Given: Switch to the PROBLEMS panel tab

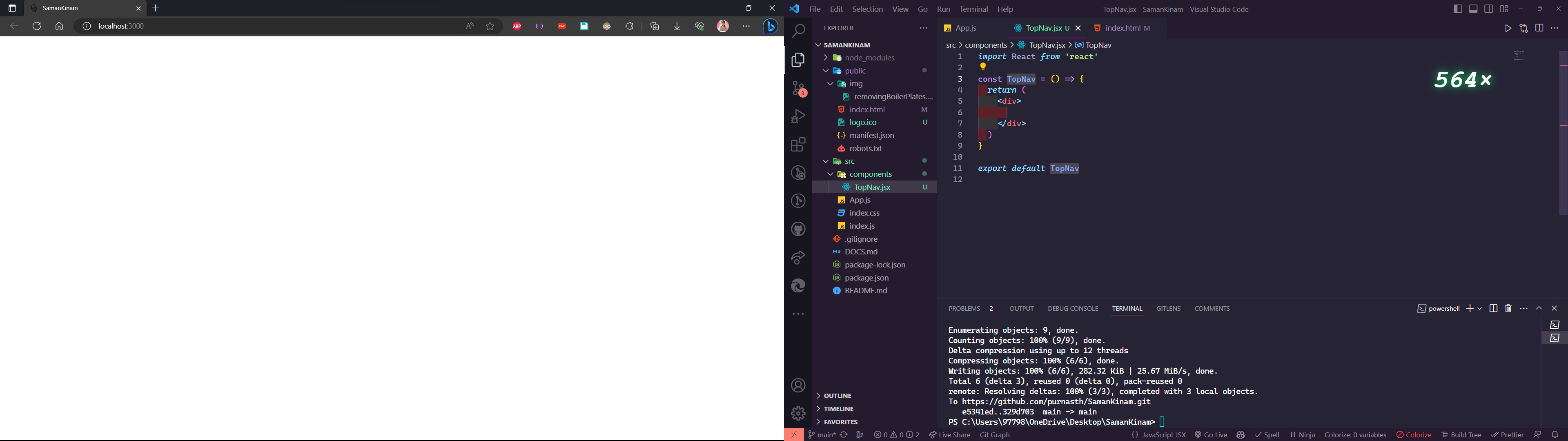Looking at the screenshot, I should tap(965, 309).
